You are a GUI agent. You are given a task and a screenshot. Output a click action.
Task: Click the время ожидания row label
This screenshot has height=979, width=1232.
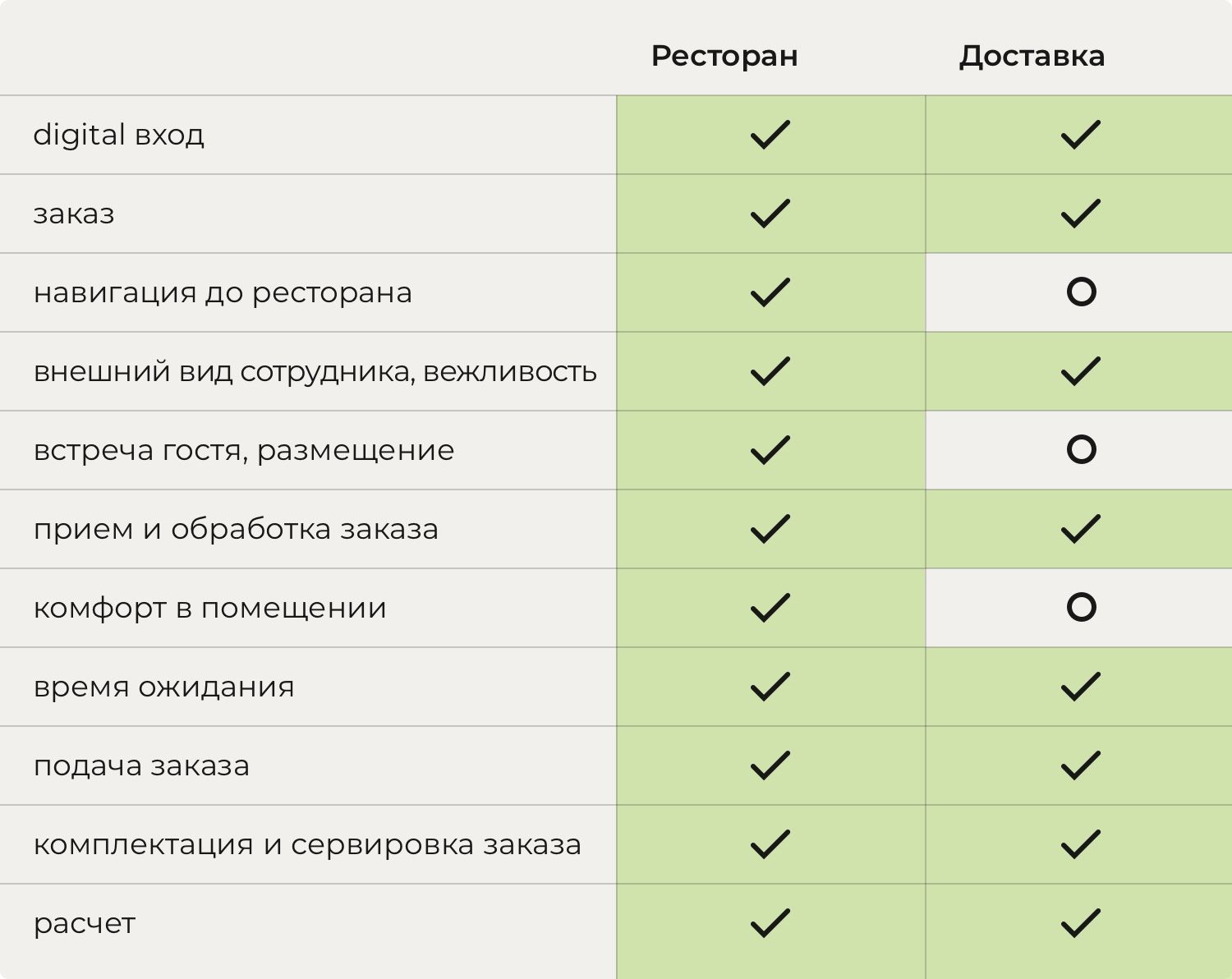(x=163, y=687)
